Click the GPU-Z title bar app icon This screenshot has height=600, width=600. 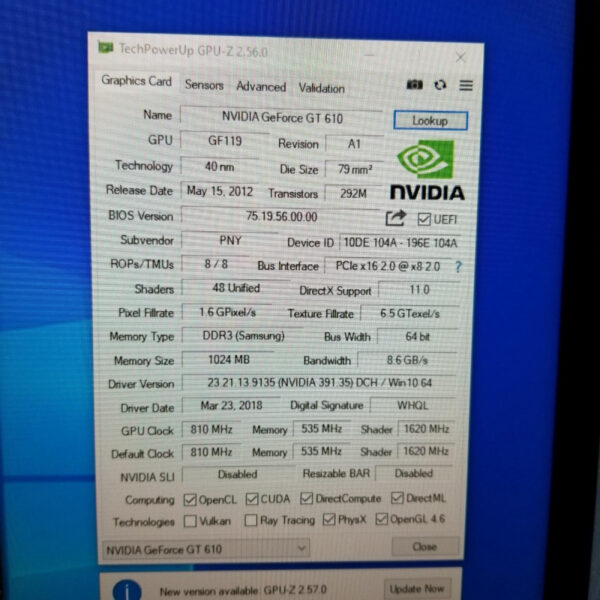tap(106, 47)
